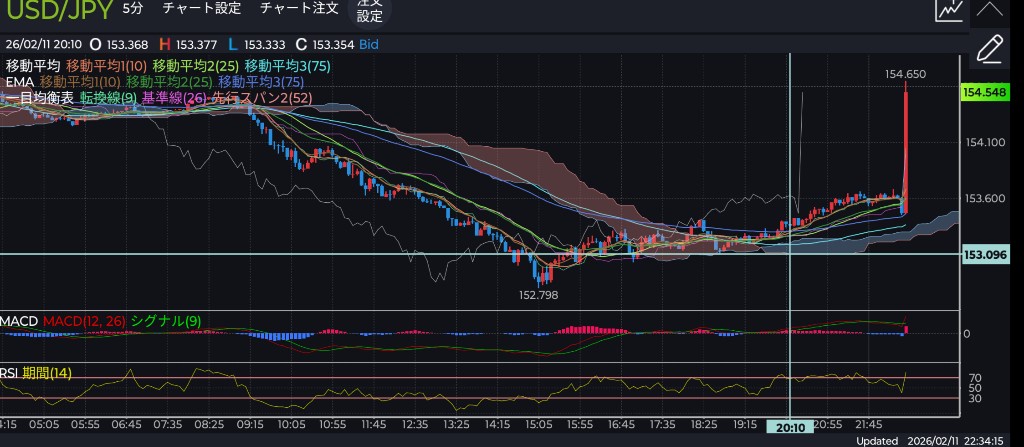
Task: Select the 20:10 crosshair time marker
Action: (x=790, y=426)
